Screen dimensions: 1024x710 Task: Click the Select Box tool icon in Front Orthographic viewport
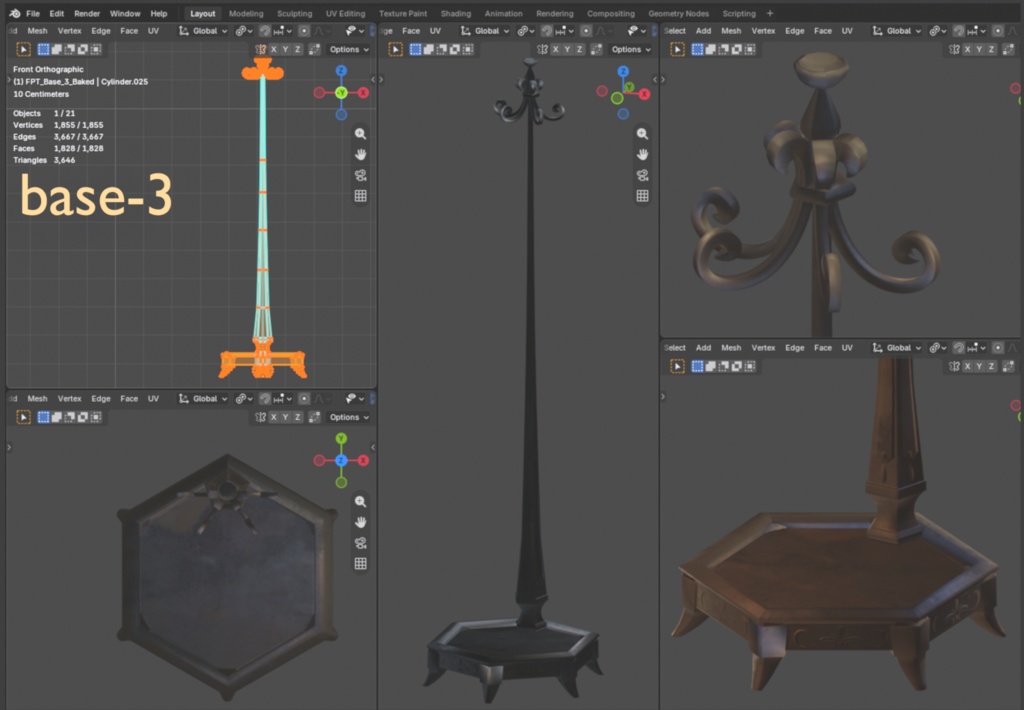pyautogui.click(x=24, y=50)
